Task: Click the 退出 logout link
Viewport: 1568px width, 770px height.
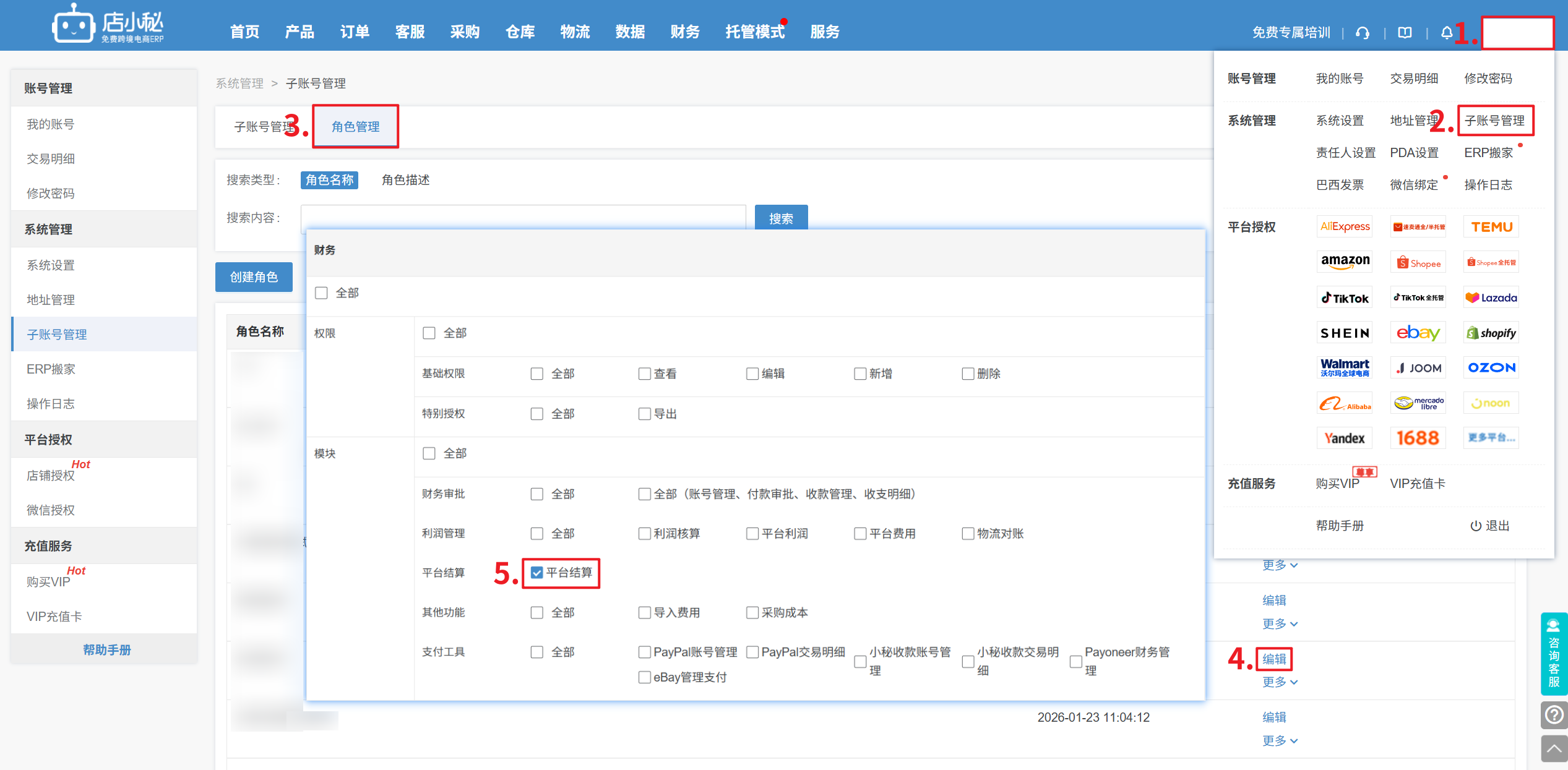Action: coord(1490,525)
